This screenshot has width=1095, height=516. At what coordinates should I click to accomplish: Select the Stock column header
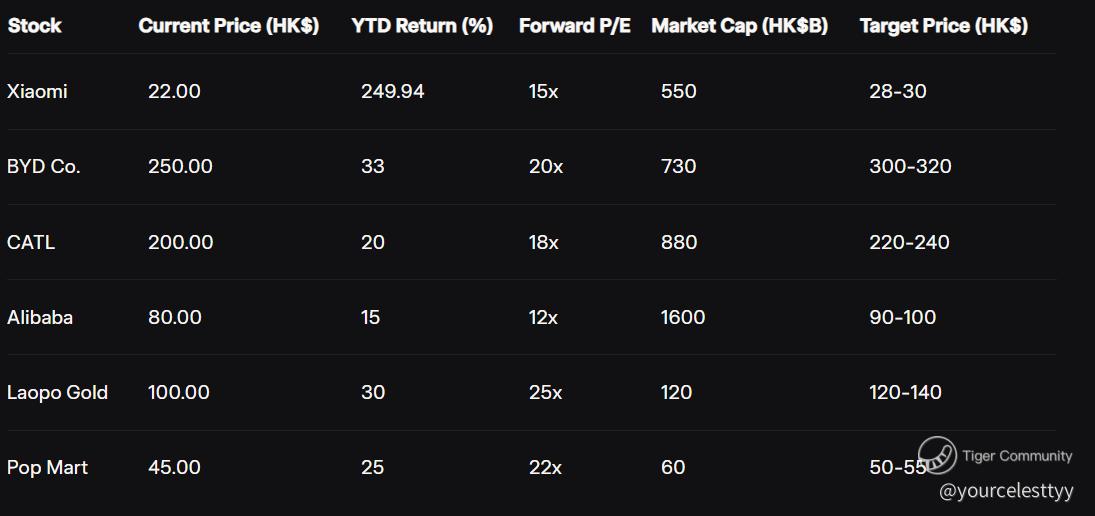click(x=34, y=26)
